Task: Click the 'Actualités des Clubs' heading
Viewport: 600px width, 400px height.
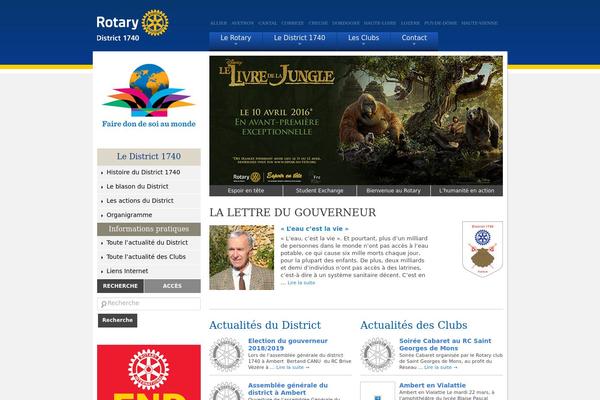Action: [x=414, y=325]
